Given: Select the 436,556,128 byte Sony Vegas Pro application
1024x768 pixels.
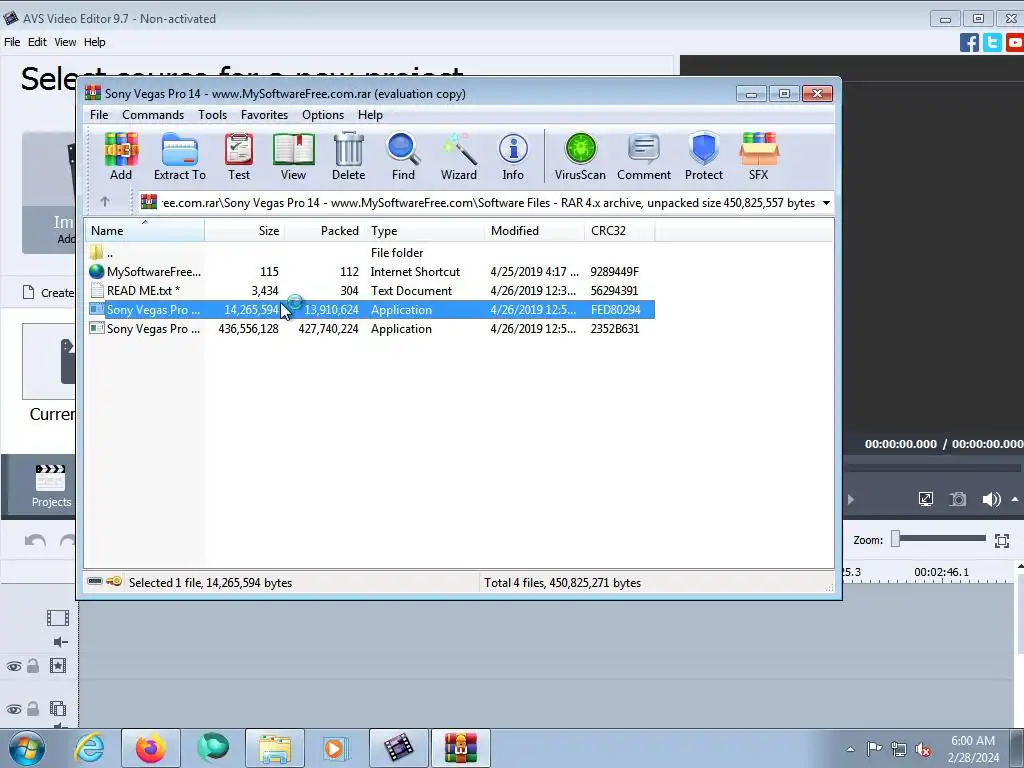Looking at the screenshot, I should tap(370, 328).
